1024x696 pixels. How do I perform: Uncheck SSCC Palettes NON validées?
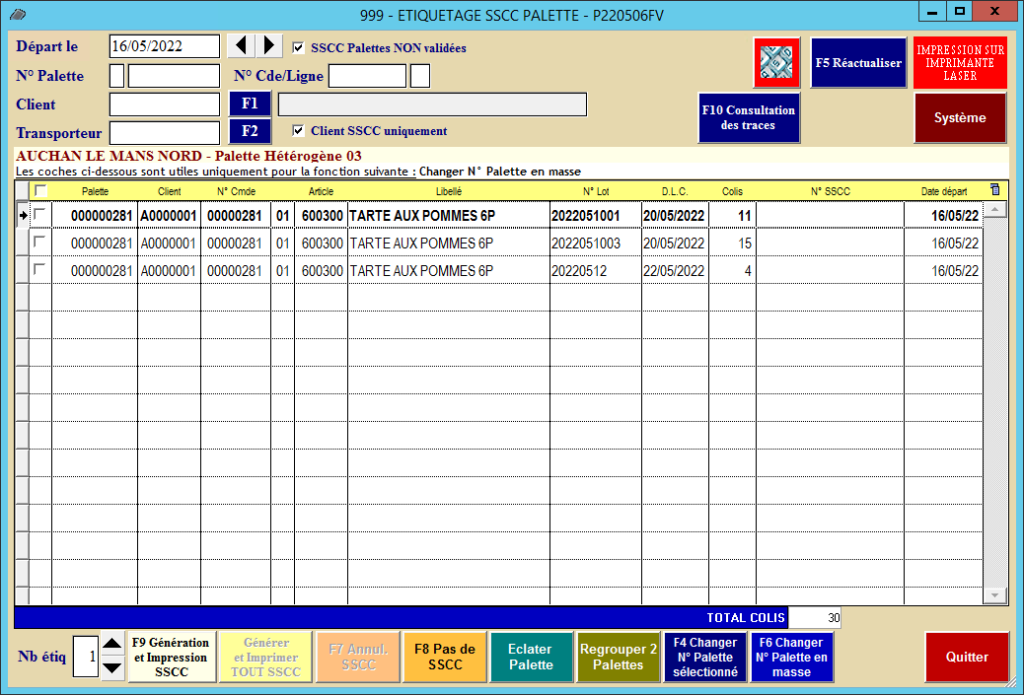click(x=298, y=47)
